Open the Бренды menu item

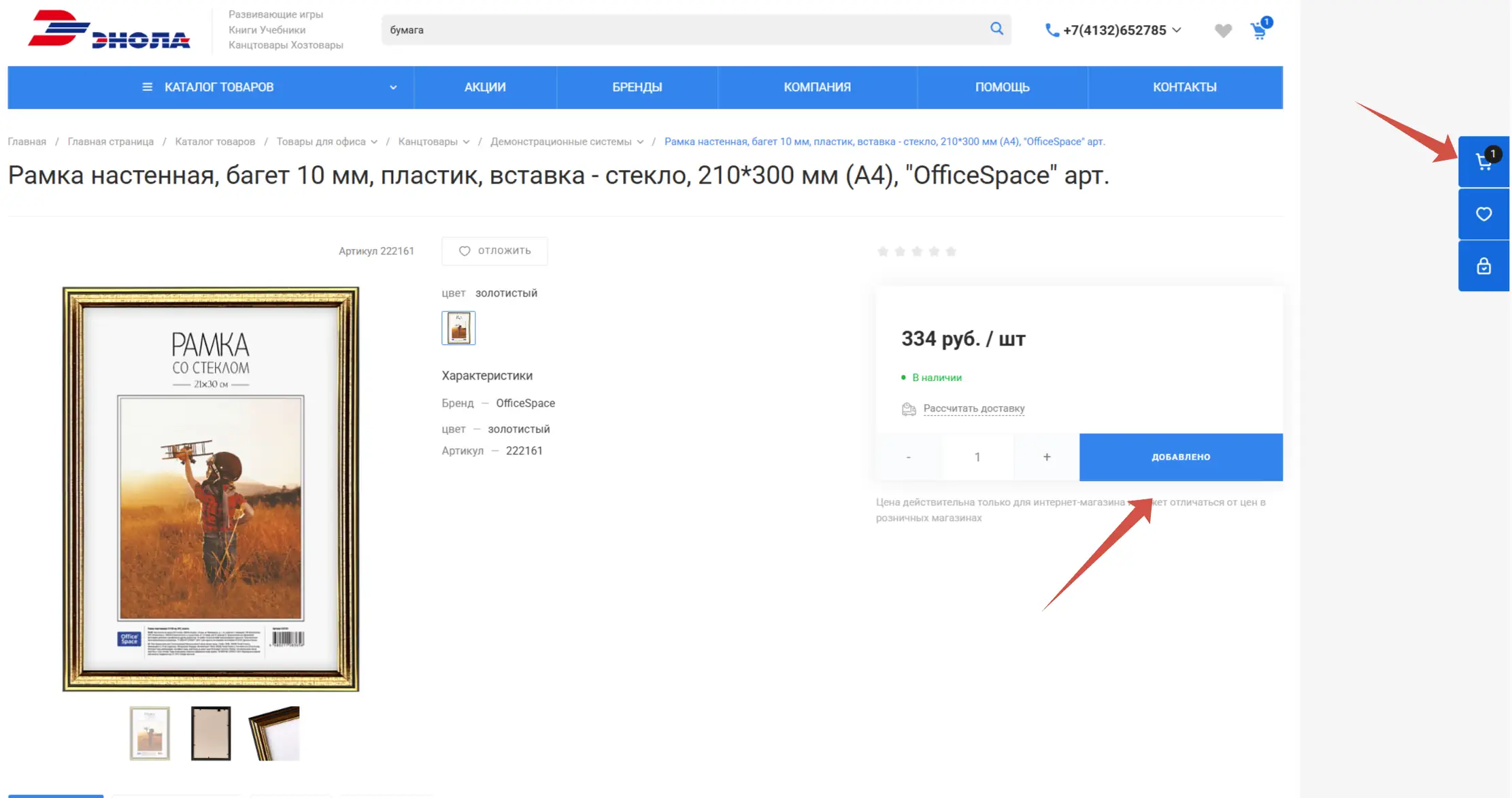pos(637,87)
